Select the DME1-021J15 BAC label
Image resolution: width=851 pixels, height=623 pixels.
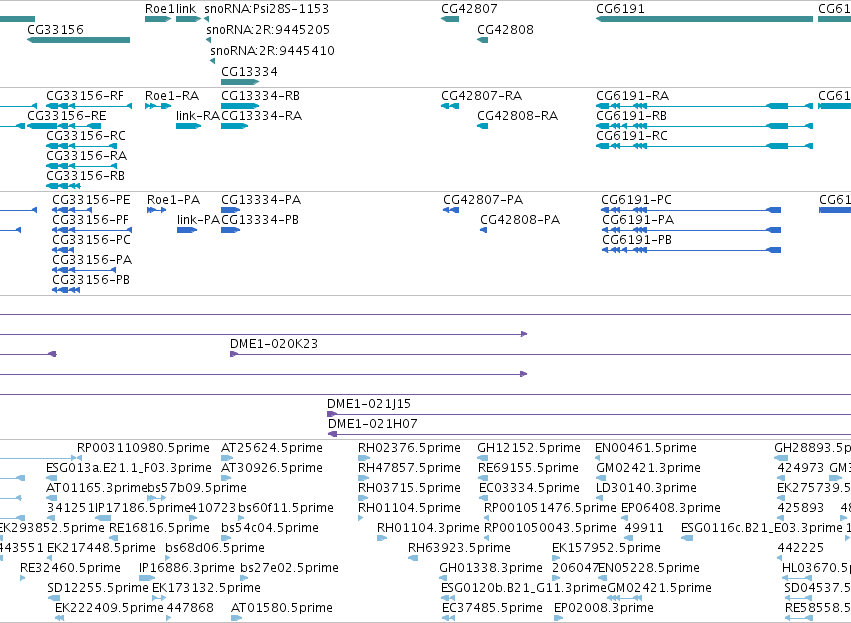click(x=369, y=404)
